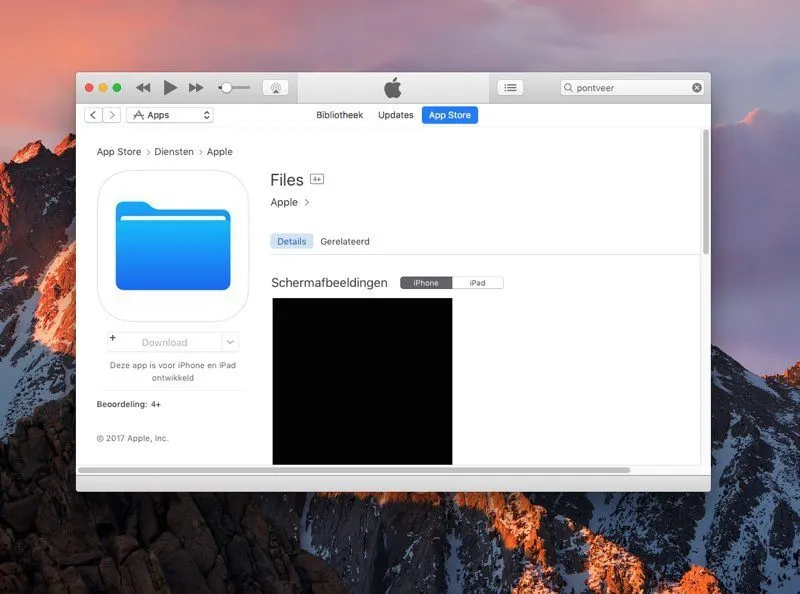Click the App Store breadcrumb link
Image resolution: width=800 pixels, height=594 pixels.
[x=119, y=152]
